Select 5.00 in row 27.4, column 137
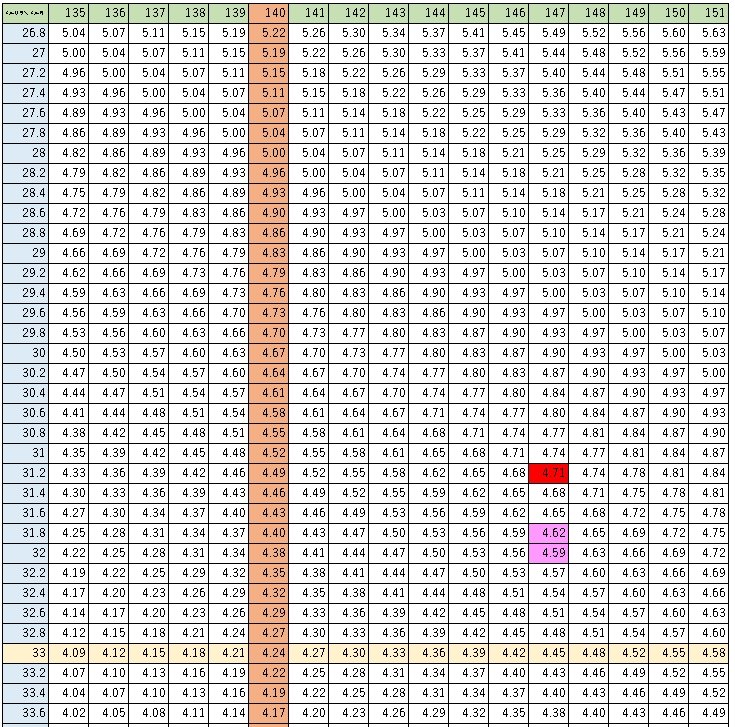 (149, 93)
